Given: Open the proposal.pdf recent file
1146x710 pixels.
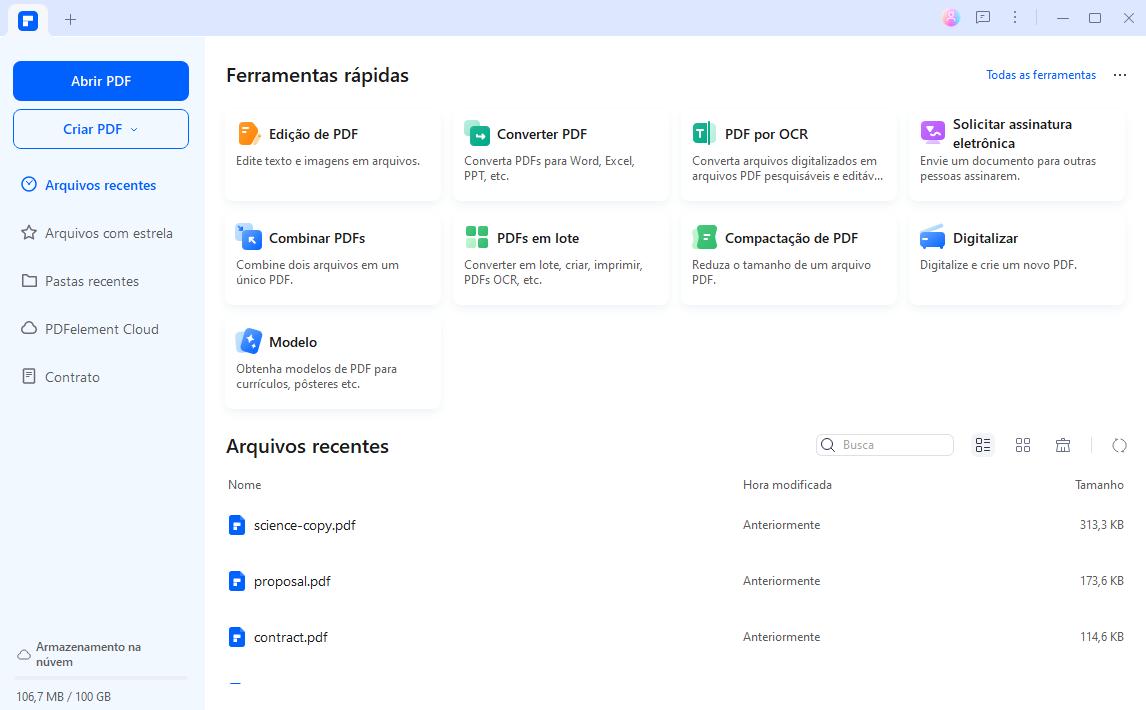Looking at the screenshot, I should click(292, 581).
